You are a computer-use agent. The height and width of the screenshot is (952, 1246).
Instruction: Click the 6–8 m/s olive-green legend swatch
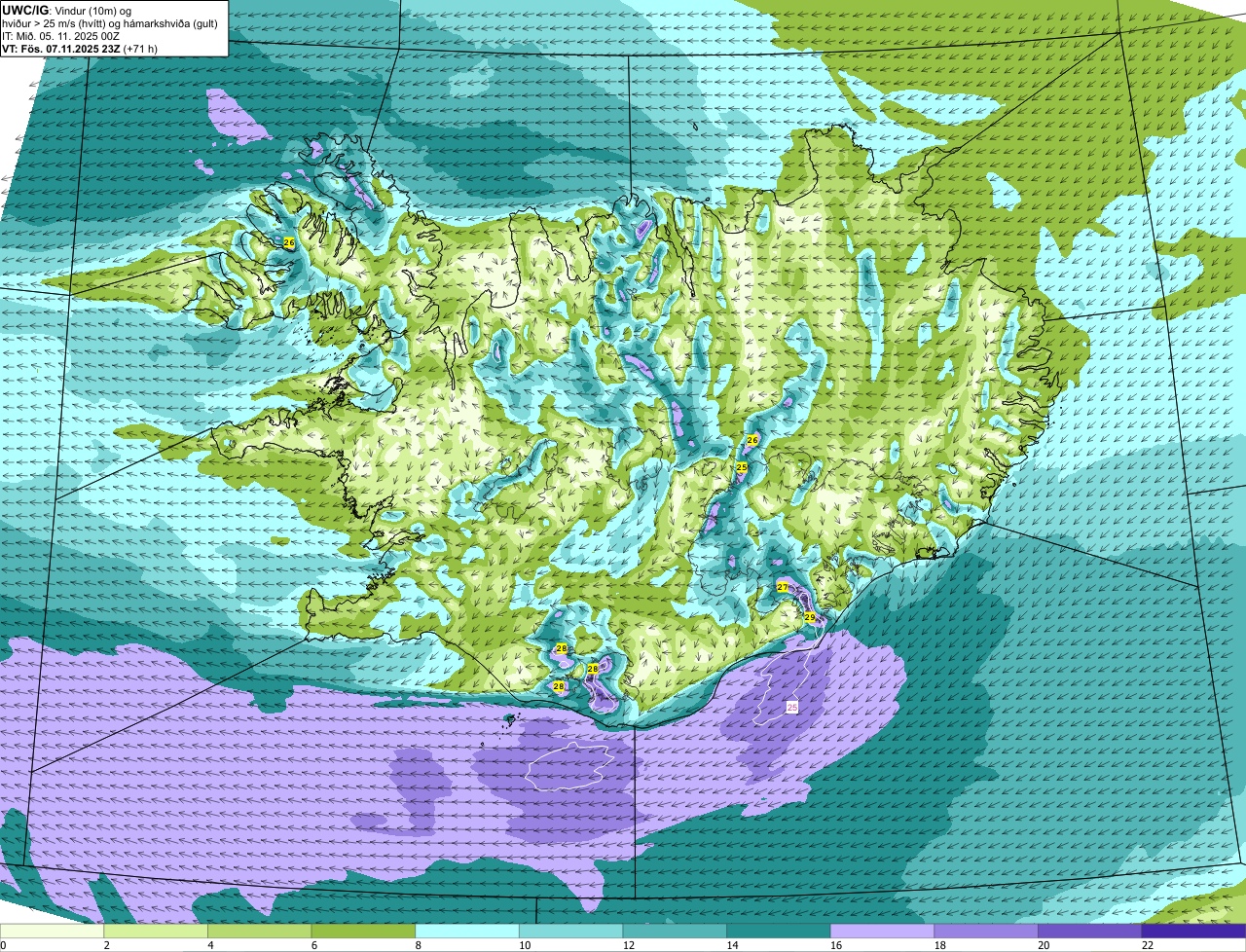[x=363, y=931]
